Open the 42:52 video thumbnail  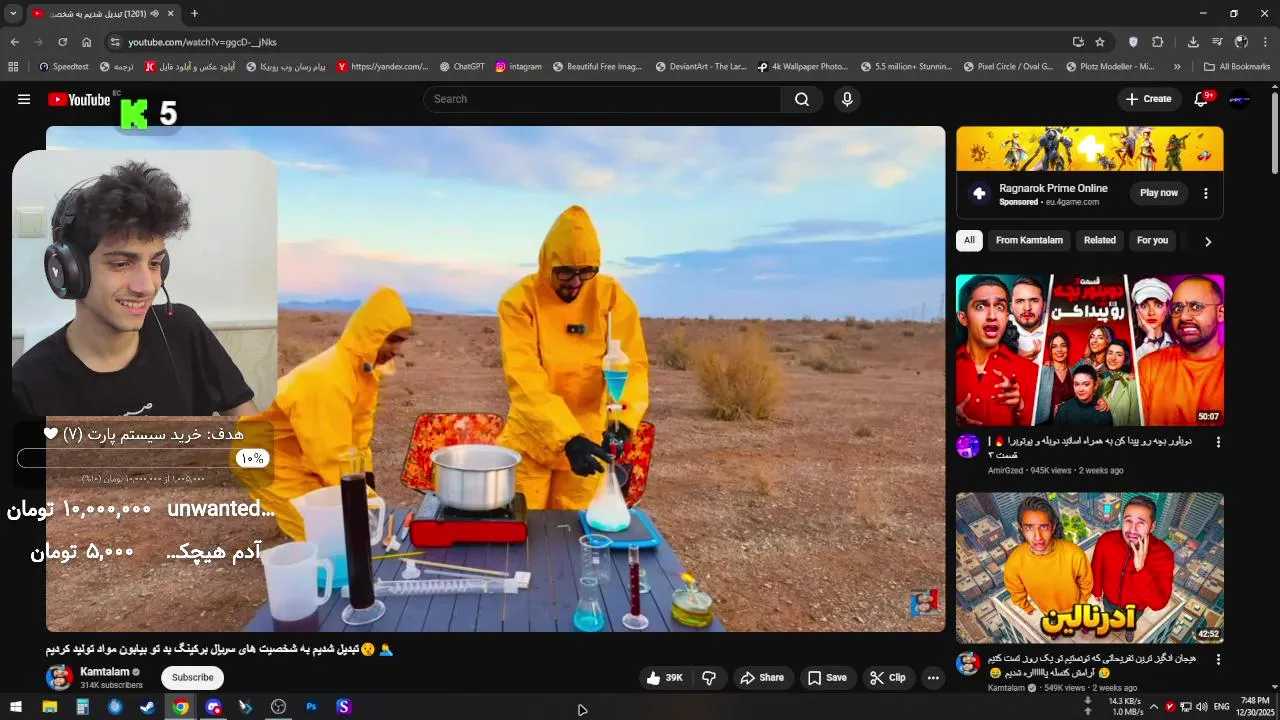pyautogui.click(x=1090, y=567)
